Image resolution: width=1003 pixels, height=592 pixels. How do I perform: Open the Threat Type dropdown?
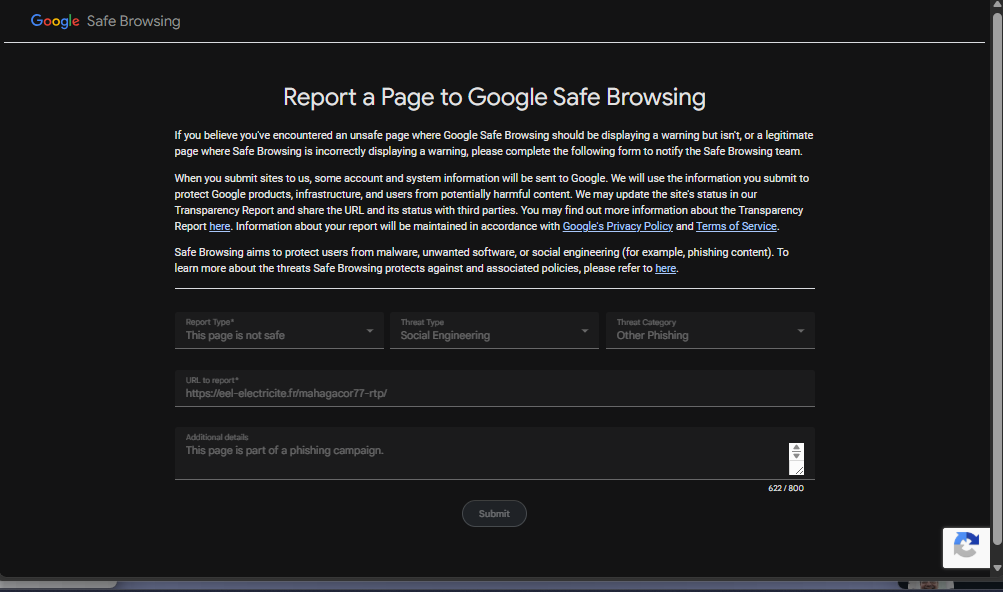(x=494, y=330)
